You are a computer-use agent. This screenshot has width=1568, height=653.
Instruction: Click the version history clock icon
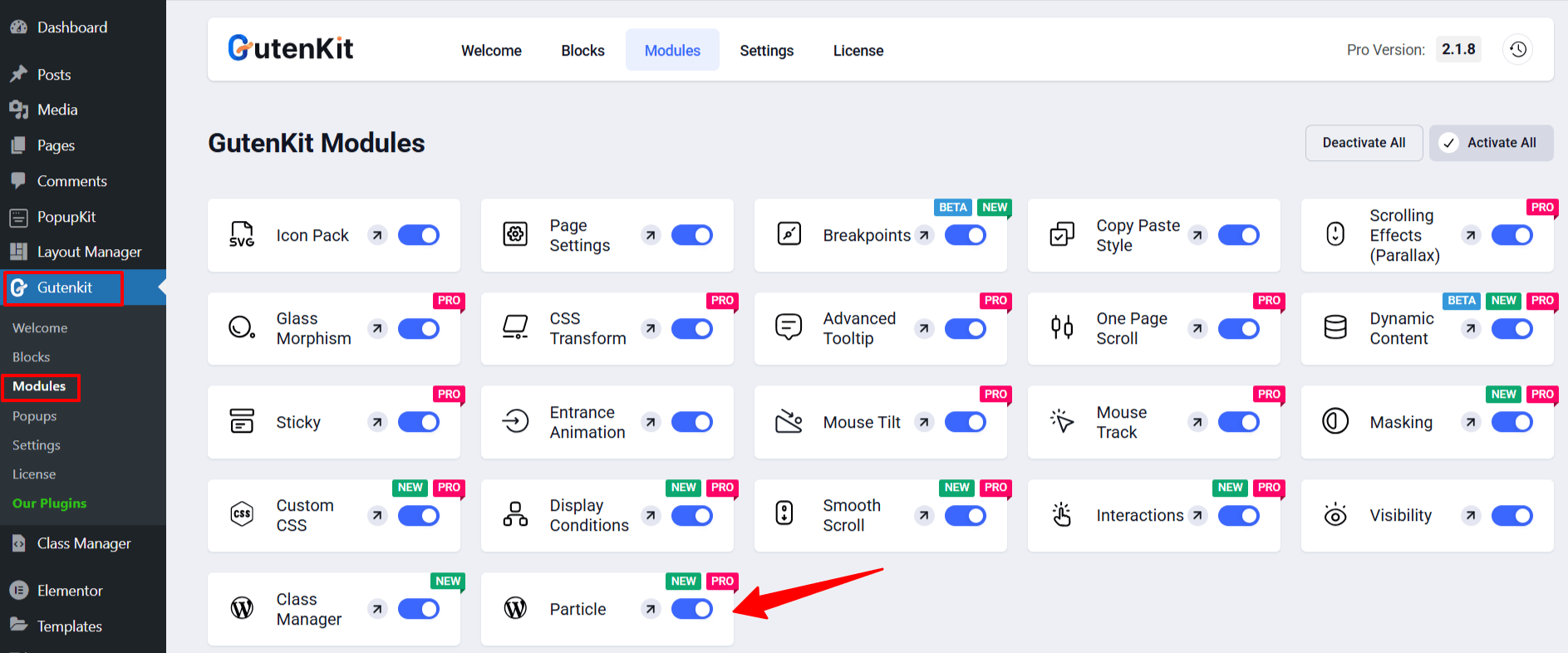tap(1517, 50)
